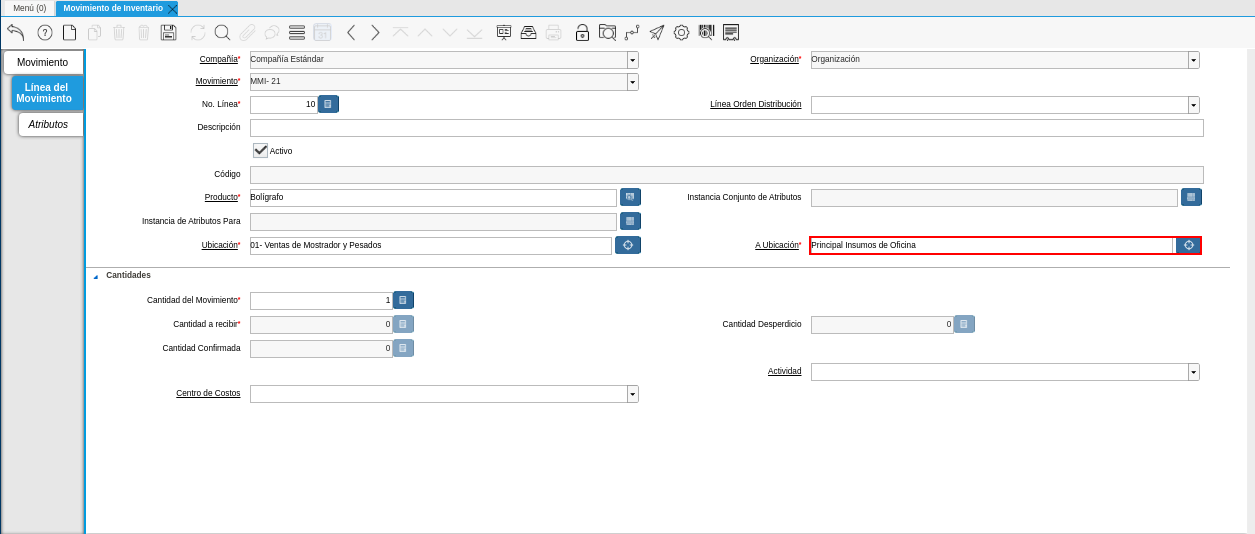Click the Línea Orden Distribución label link
Image resolution: width=1255 pixels, height=534 pixels.
tap(755, 104)
